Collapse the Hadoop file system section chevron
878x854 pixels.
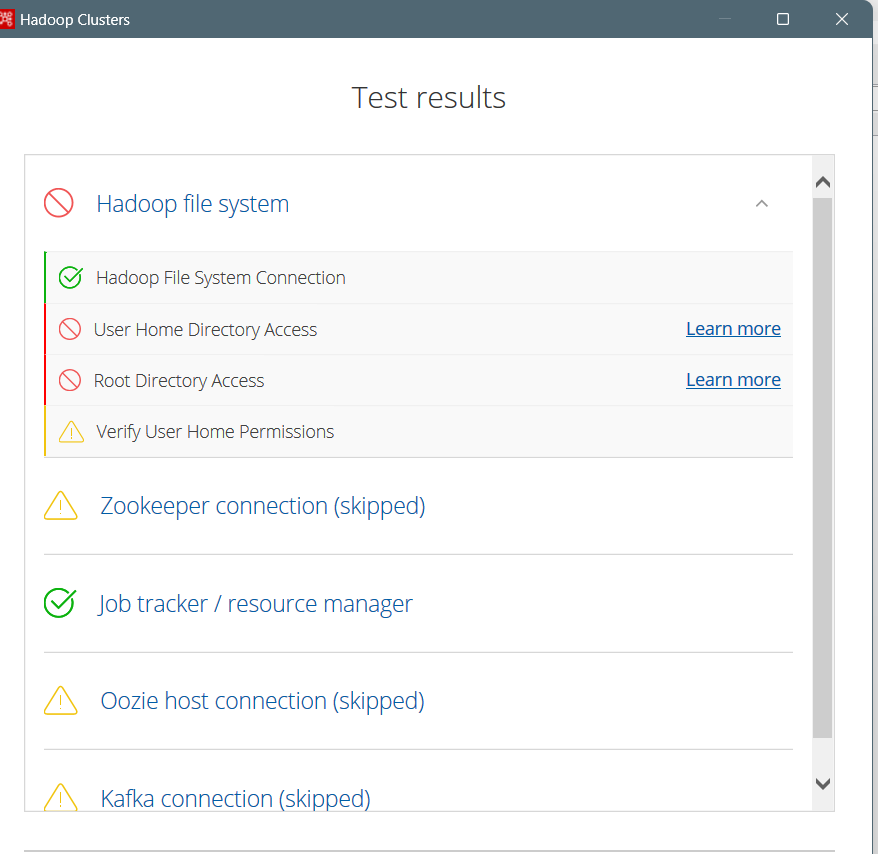coord(762,204)
